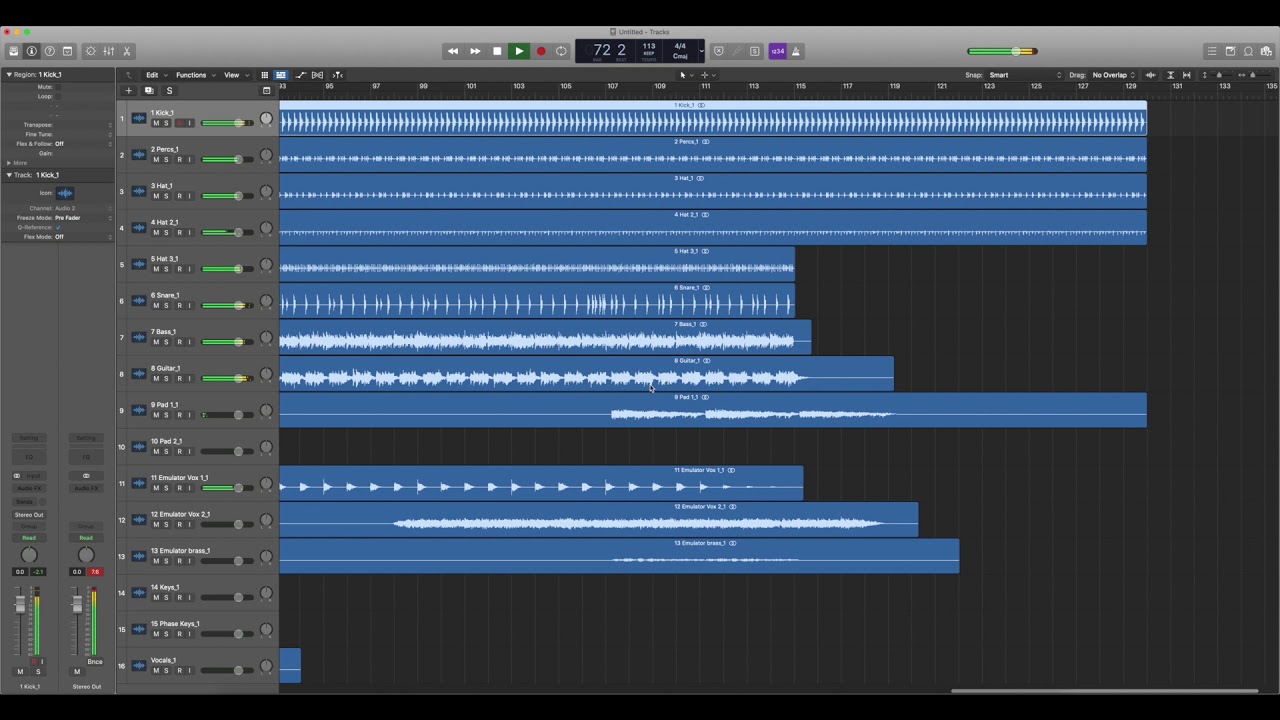Image resolution: width=1280 pixels, height=720 pixels.
Task: Stop playback
Action: point(497,51)
